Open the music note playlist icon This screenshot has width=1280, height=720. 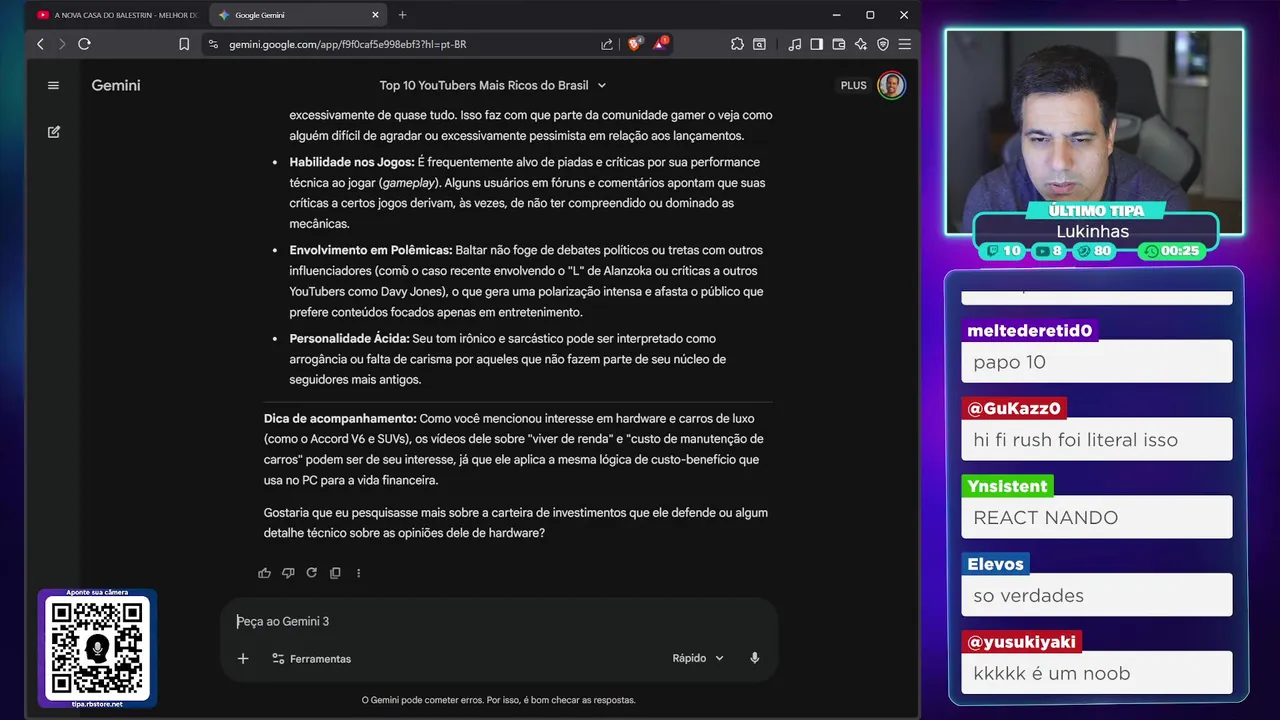click(795, 44)
